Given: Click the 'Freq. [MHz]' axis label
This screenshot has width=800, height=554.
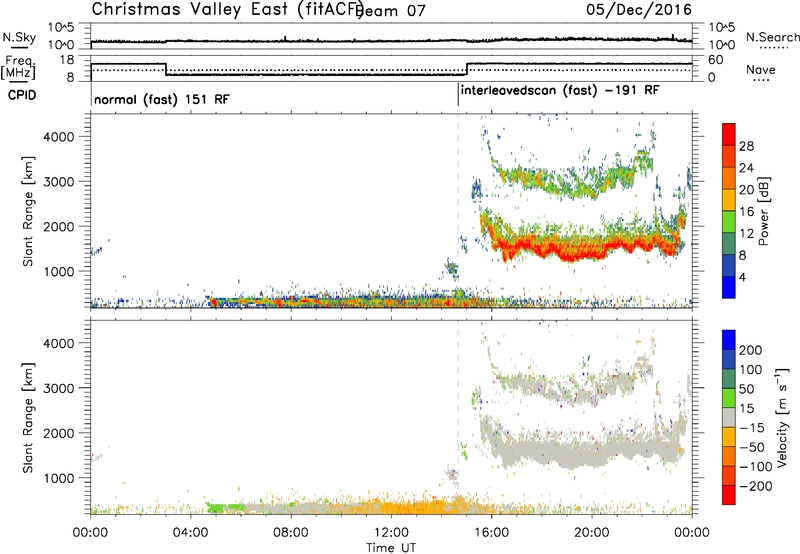Looking at the screenshot, I should pyautogui.click(x=18, y=67).
